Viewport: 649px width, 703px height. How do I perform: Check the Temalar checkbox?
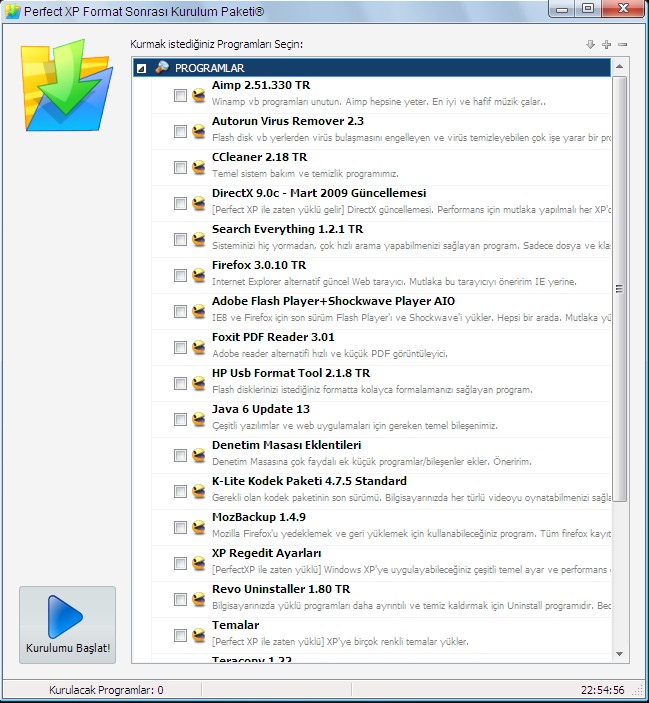[x=180, y=635]
